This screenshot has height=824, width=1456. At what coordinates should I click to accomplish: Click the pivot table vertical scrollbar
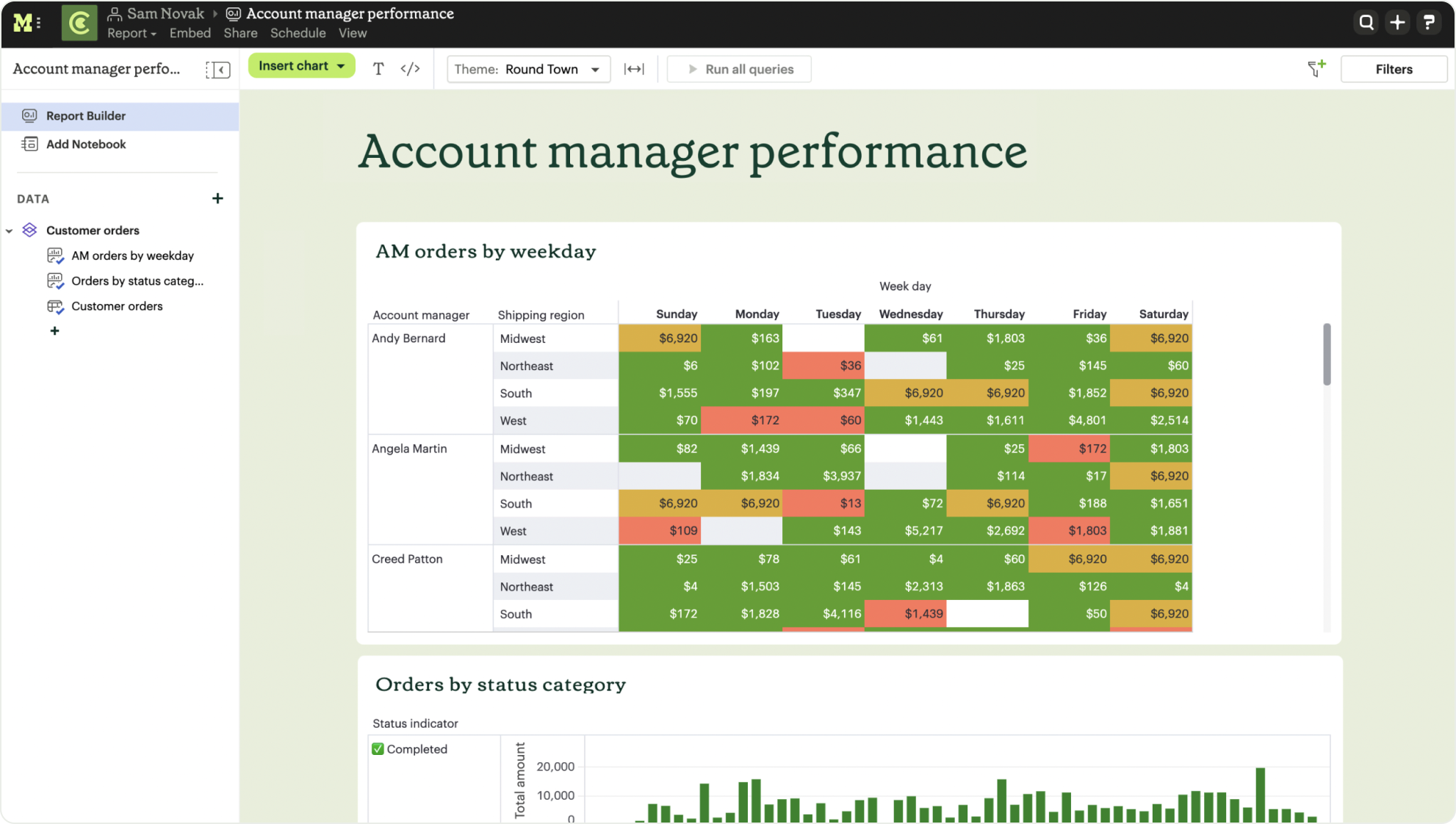tap(1327, 354)
